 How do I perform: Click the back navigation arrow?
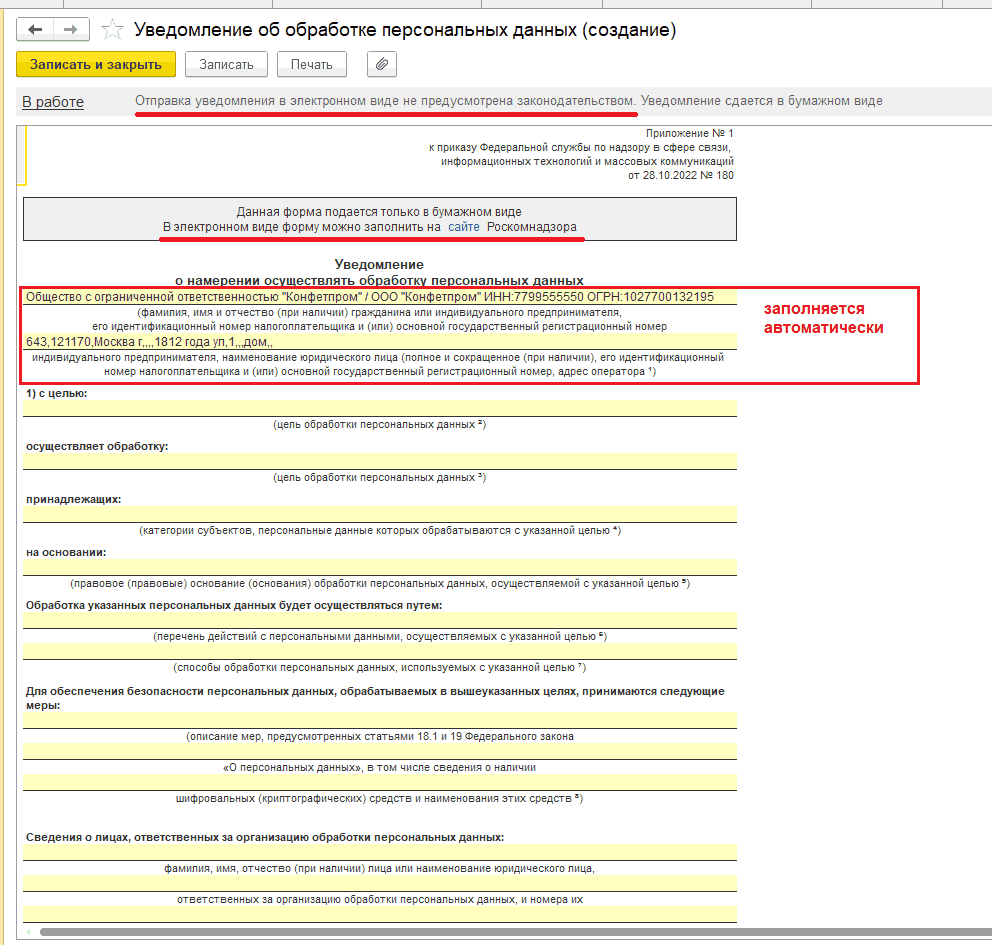35,30
